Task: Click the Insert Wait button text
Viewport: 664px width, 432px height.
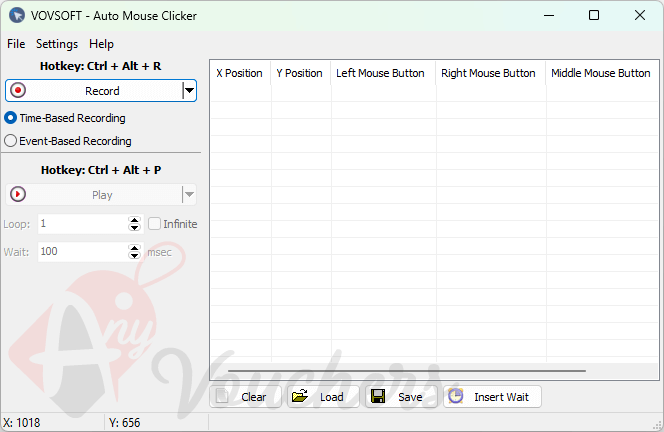Action: click(x=501, y=397)
